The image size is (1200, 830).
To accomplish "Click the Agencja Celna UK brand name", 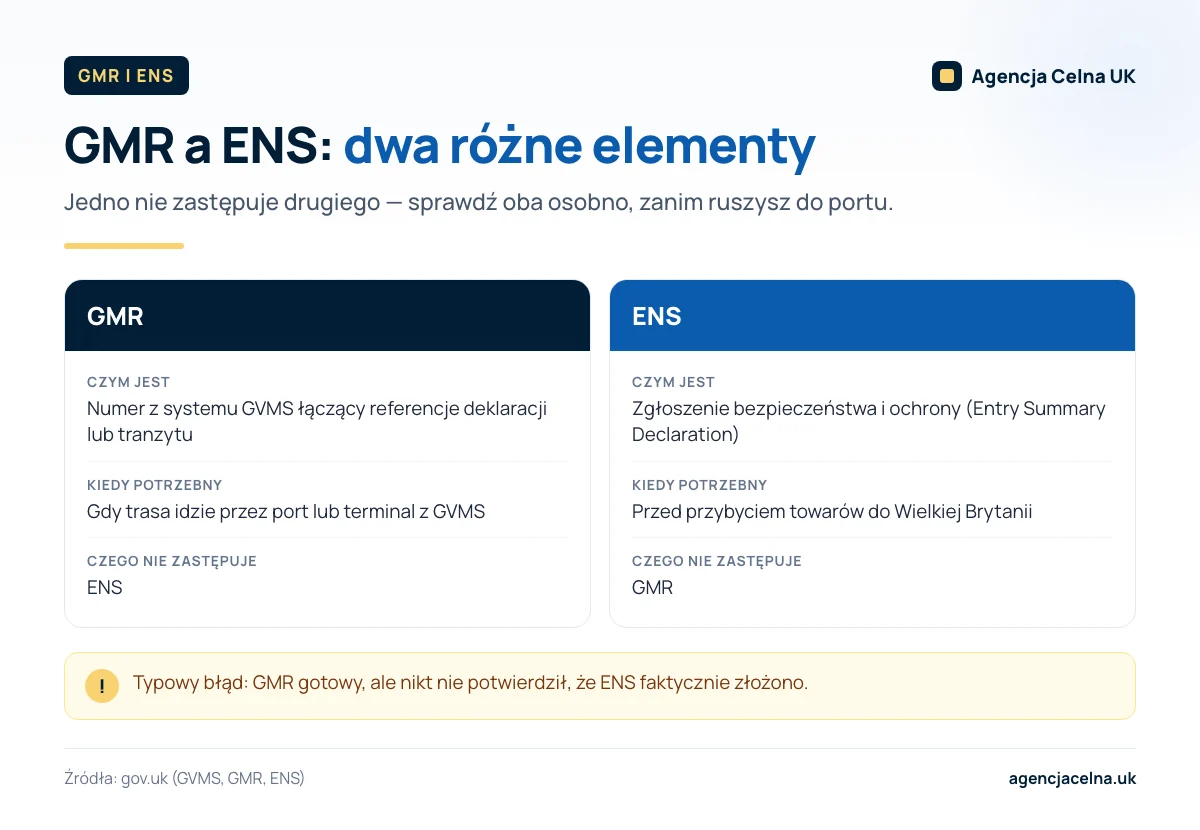I will (x=1053, y=76).
